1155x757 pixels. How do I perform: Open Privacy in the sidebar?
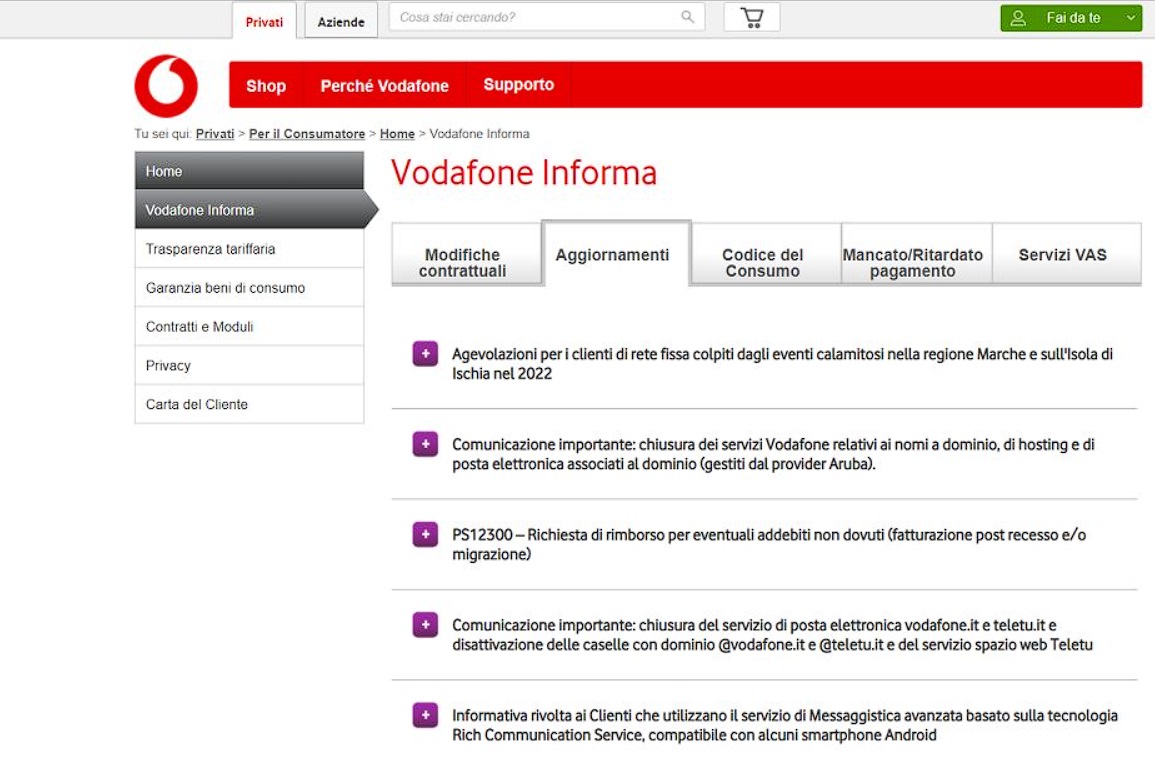point(249,365)
